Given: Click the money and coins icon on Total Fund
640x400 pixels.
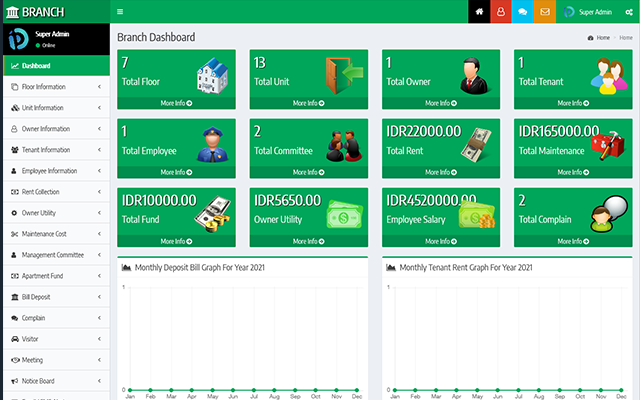Looking at the screenshot, I should [213, 214].
